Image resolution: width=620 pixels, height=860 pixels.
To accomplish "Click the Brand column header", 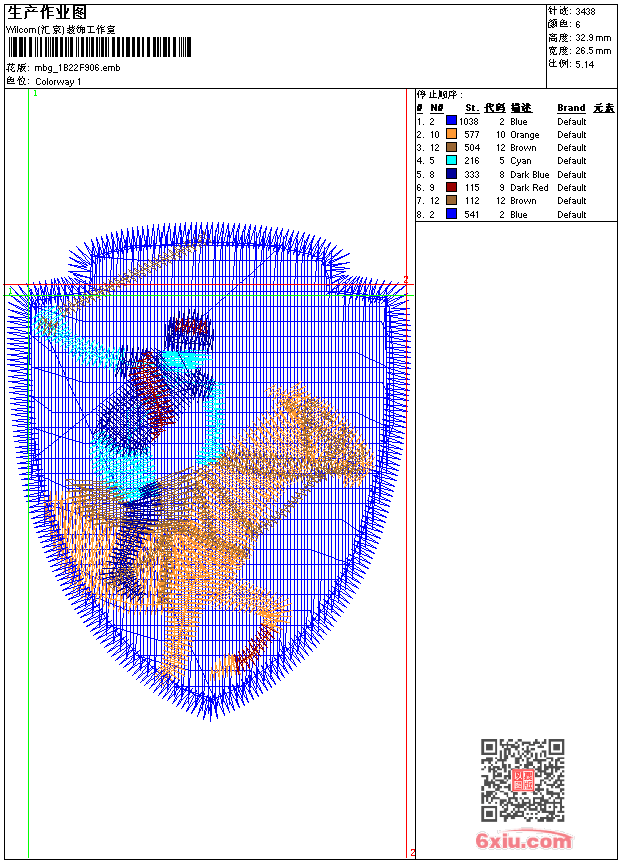I will pos(571,108).
